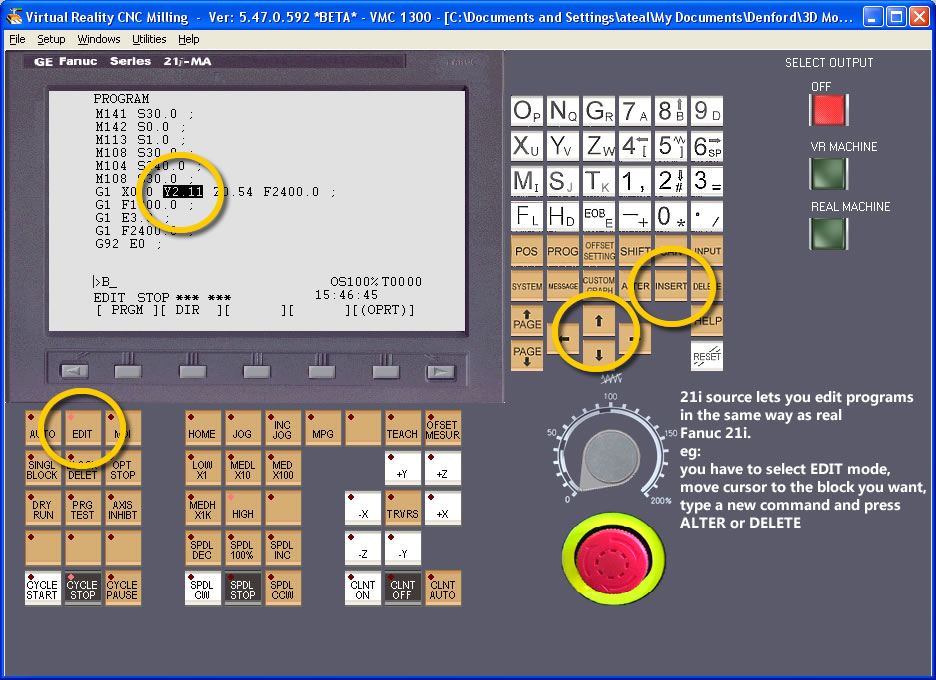
Task: Click the SPDL STOP button
Action: 242,588
